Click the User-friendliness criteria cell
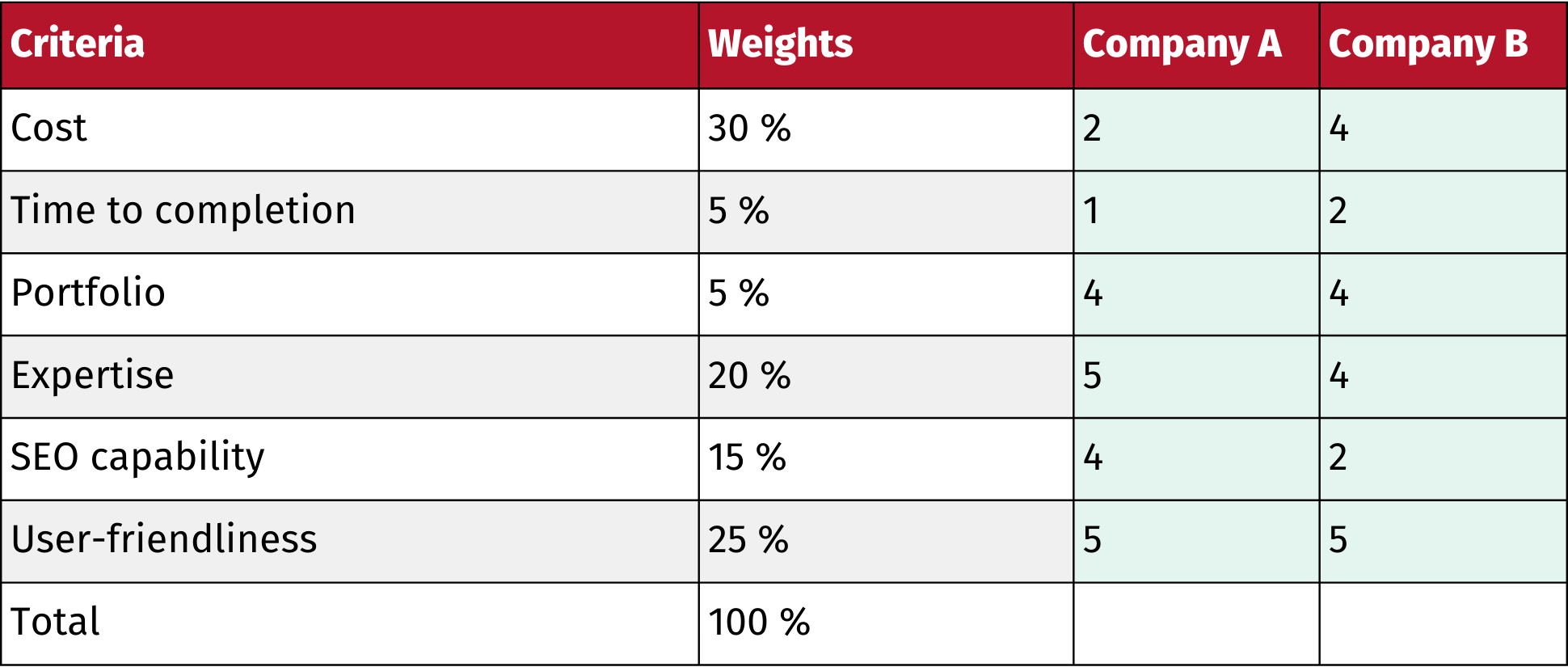 (350, 541)
